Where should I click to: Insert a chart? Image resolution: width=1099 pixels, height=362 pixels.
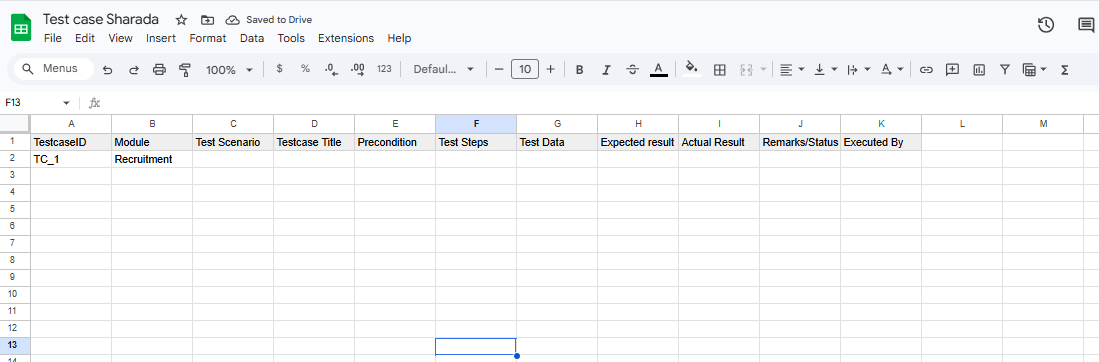(x=979, y=69)
